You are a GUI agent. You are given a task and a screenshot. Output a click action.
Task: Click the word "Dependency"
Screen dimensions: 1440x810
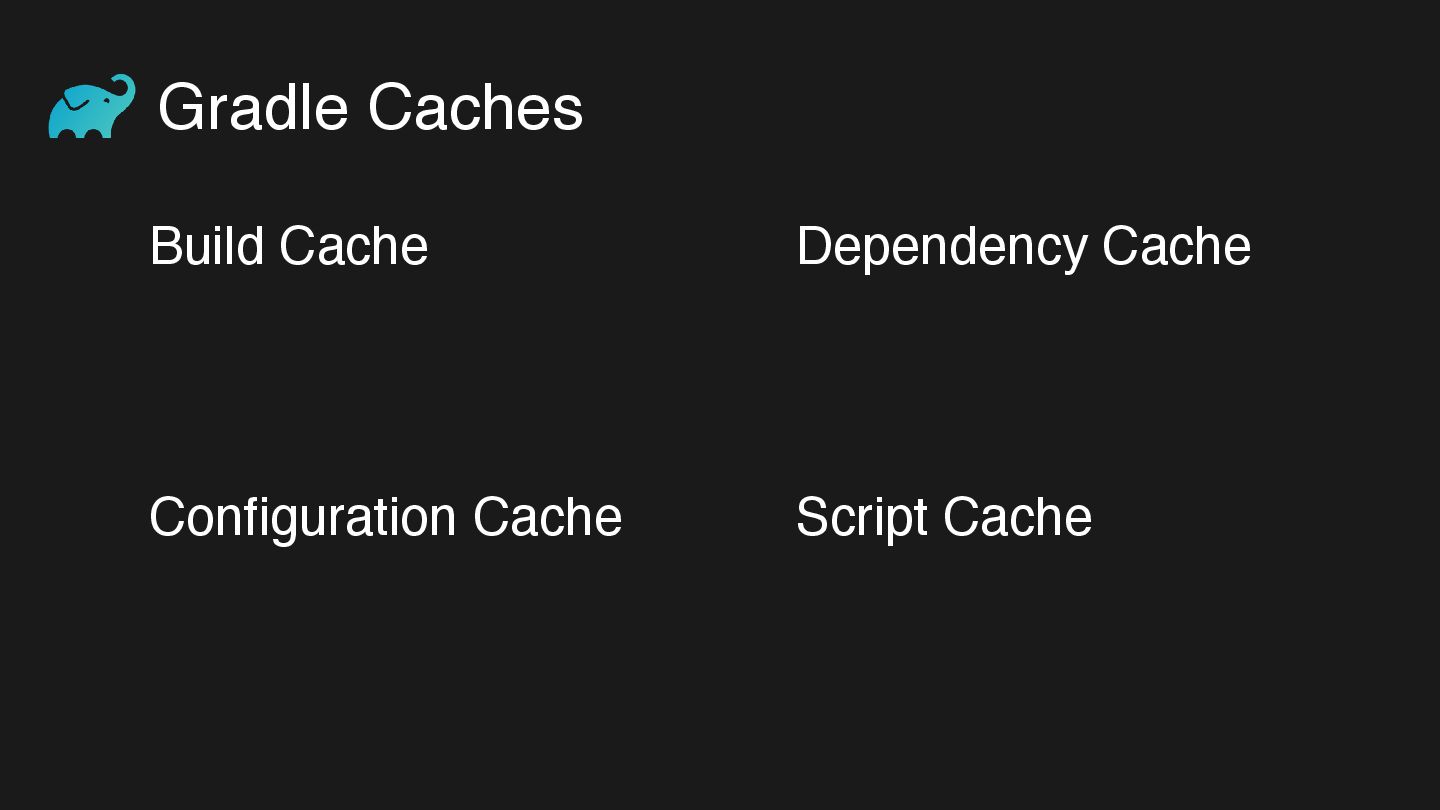[942, 248]
